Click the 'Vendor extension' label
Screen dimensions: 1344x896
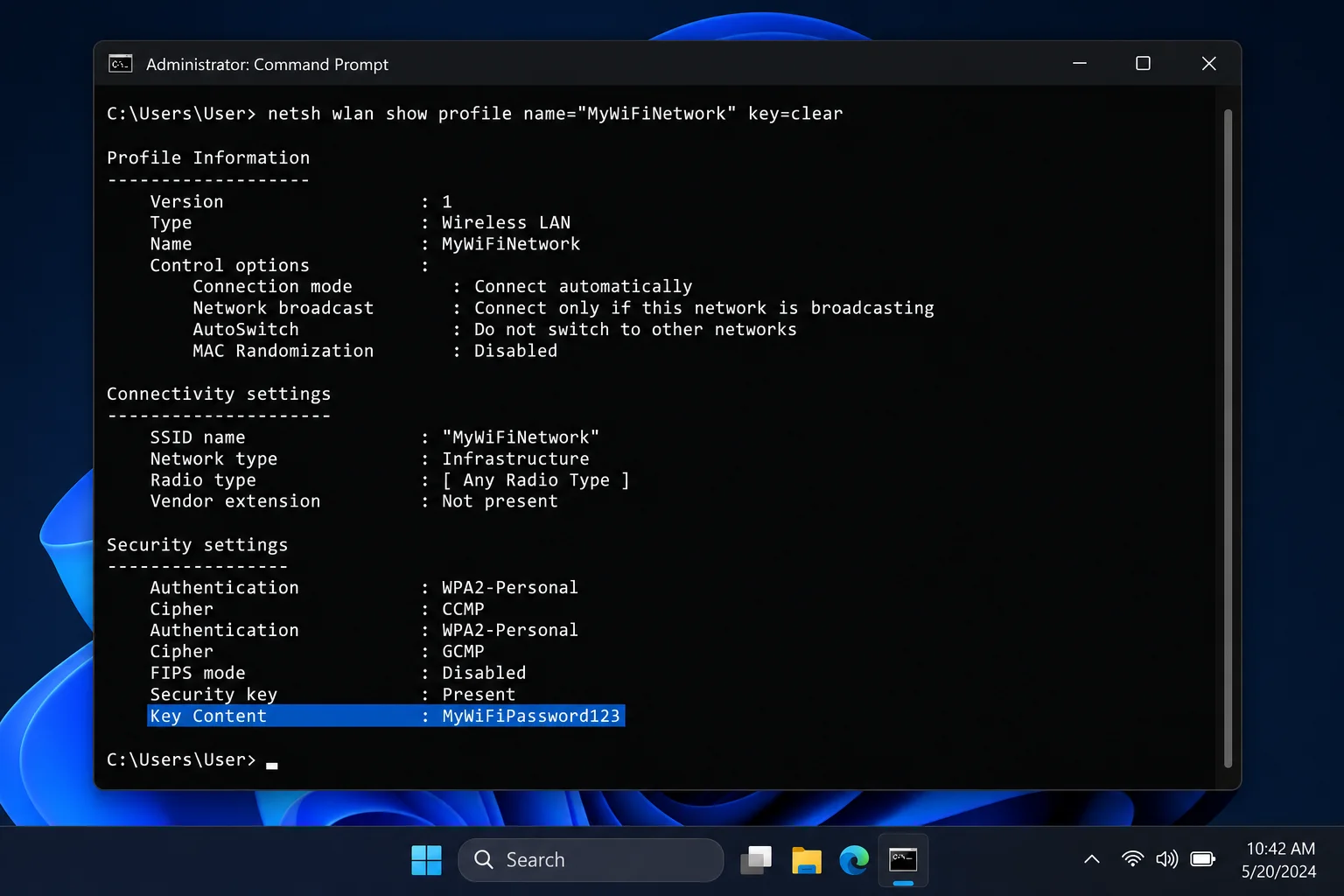[x=235, y=501]
